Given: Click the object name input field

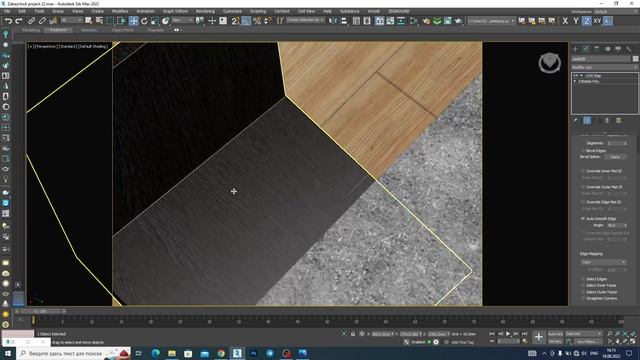Looking at the screenshot, I should (x=601, y=59).
